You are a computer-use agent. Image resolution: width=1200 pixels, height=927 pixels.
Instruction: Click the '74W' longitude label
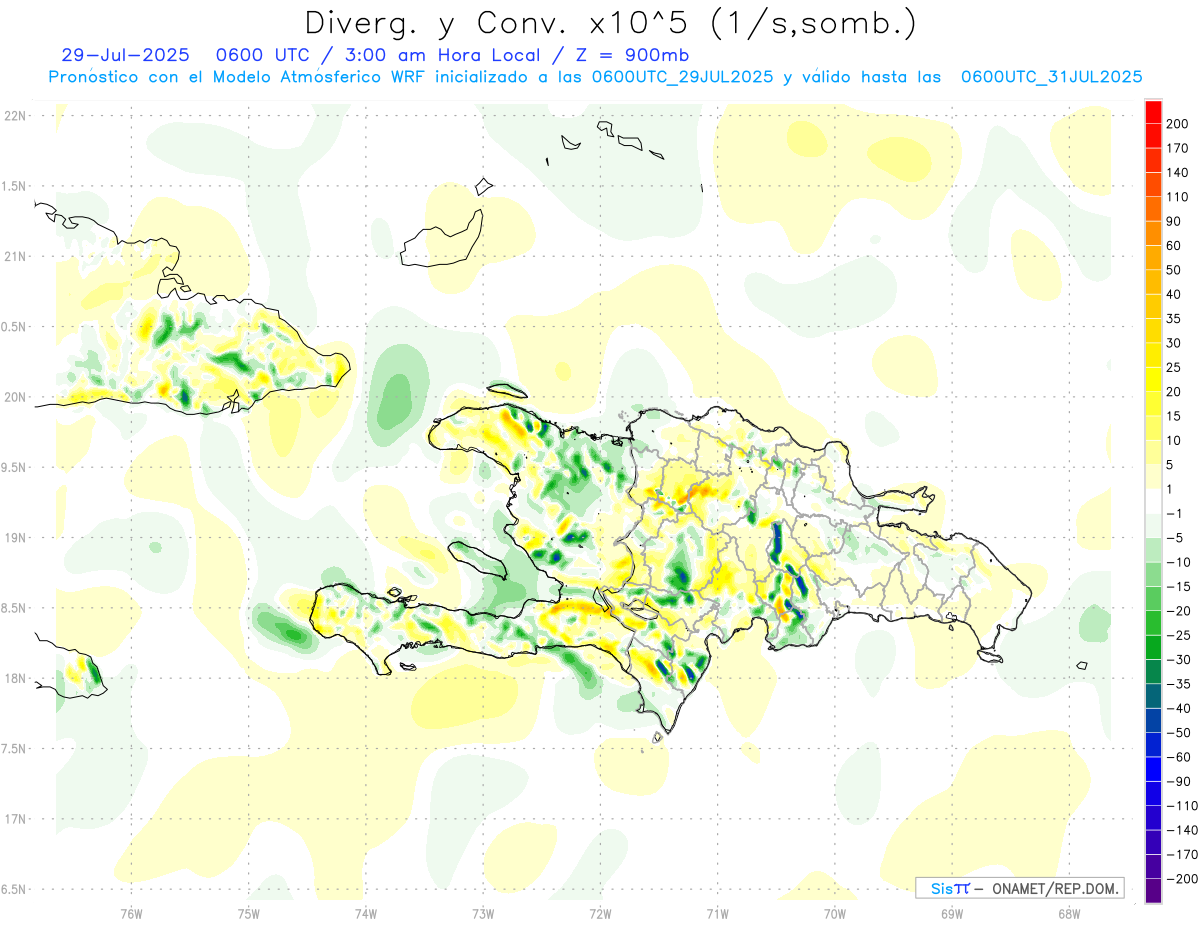(x=366, y=912)
